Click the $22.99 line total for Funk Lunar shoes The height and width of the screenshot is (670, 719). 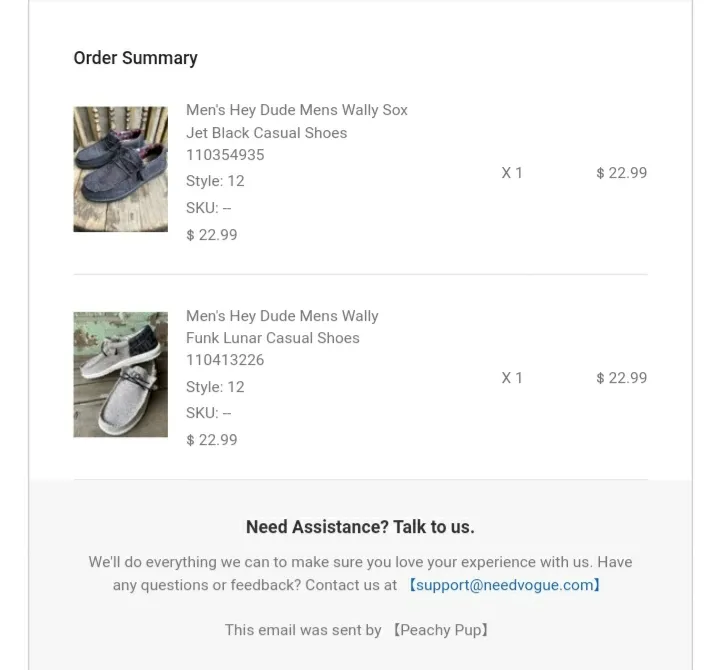click(622, 378)
